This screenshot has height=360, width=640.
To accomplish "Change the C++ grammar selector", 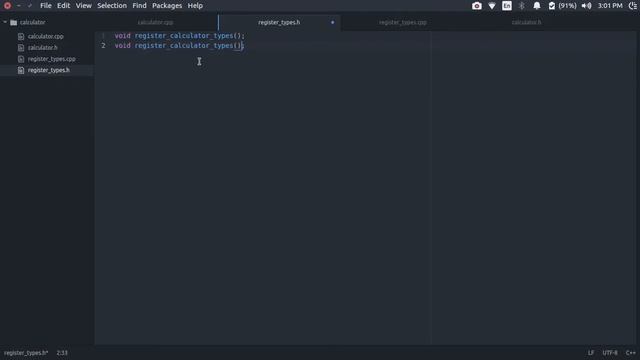I will tap(631, 353).
